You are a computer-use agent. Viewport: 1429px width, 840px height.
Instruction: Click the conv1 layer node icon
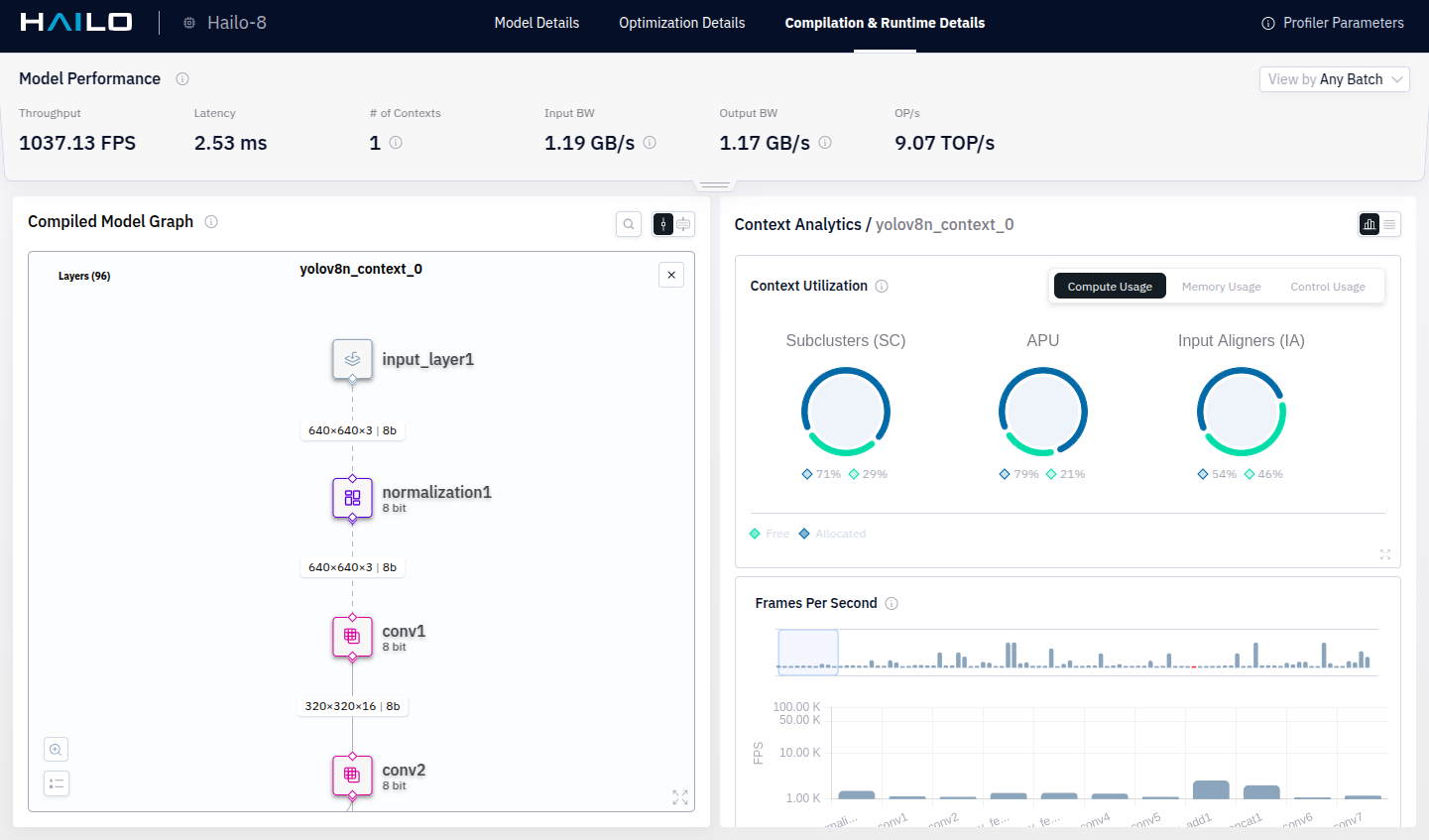click(352, 637)
